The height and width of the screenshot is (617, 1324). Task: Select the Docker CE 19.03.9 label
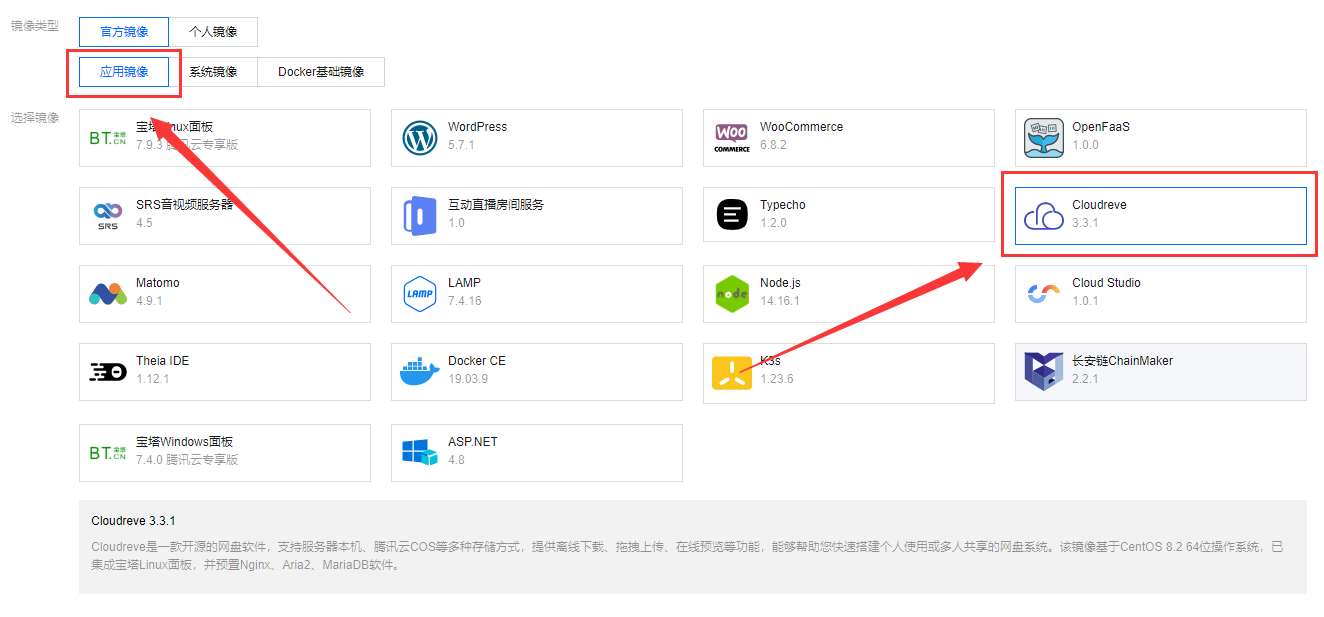477,370
